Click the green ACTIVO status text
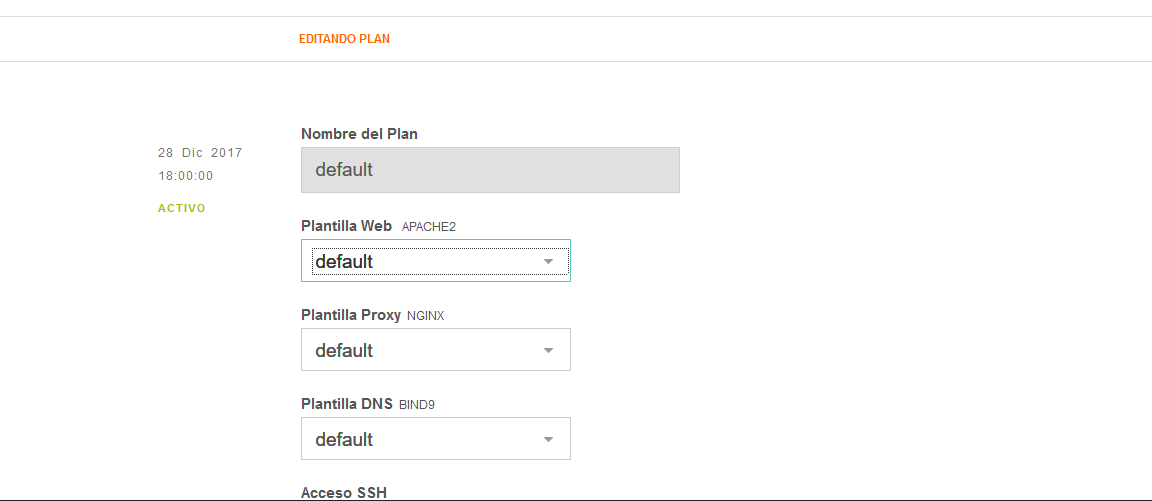The image size is (1152, 501). coord(181,208)
